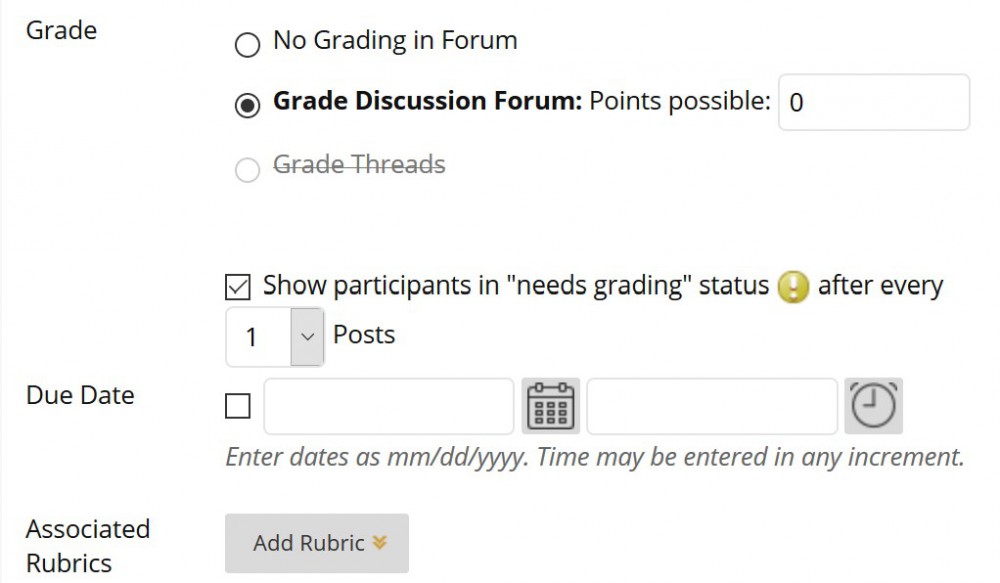The image size is (1000, 583).
Task: Click the disabled Grade Threads radio
Action: click(x=246, y=169)
